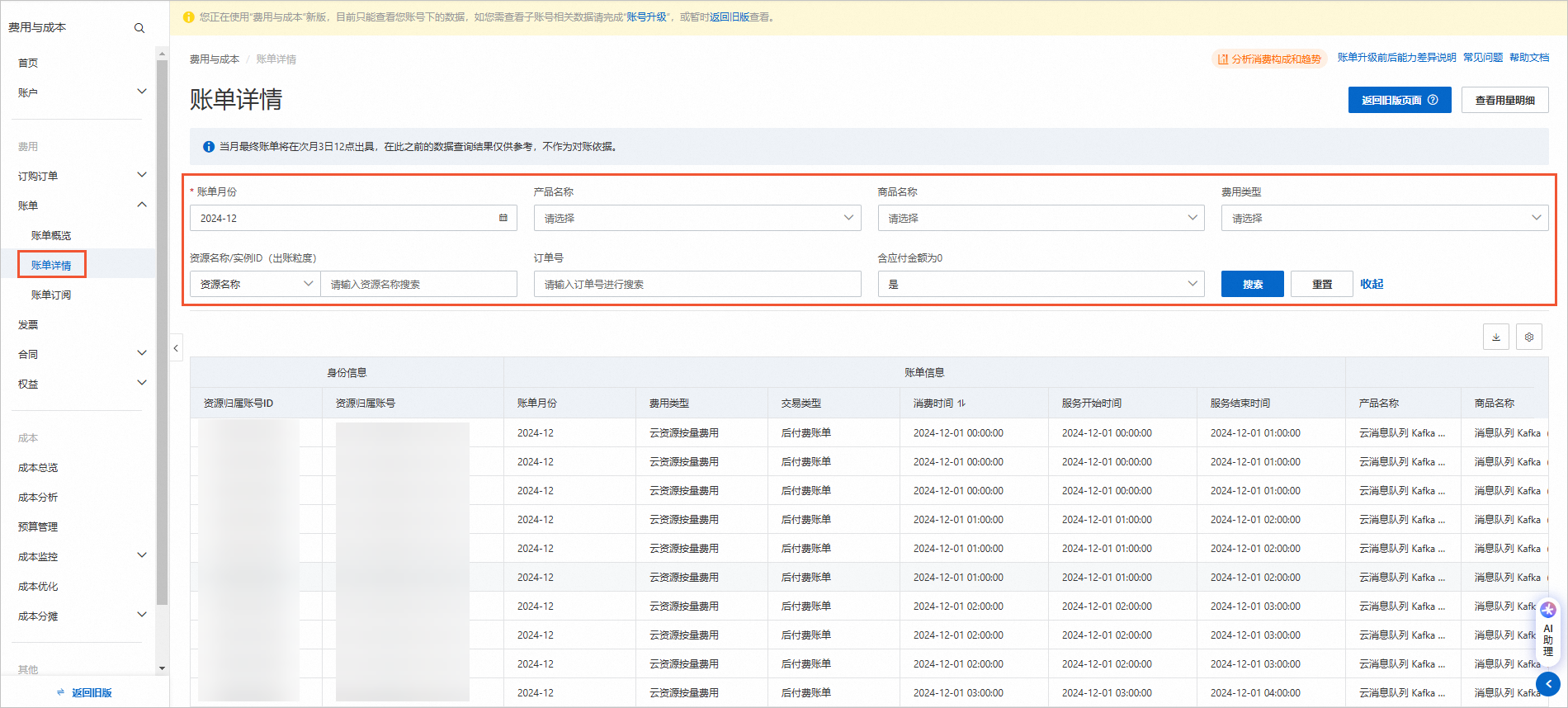Click help question icon on 返回旧版页面
The height and width of the screenshot is (708, 1568).
[x=1433, y=100]
